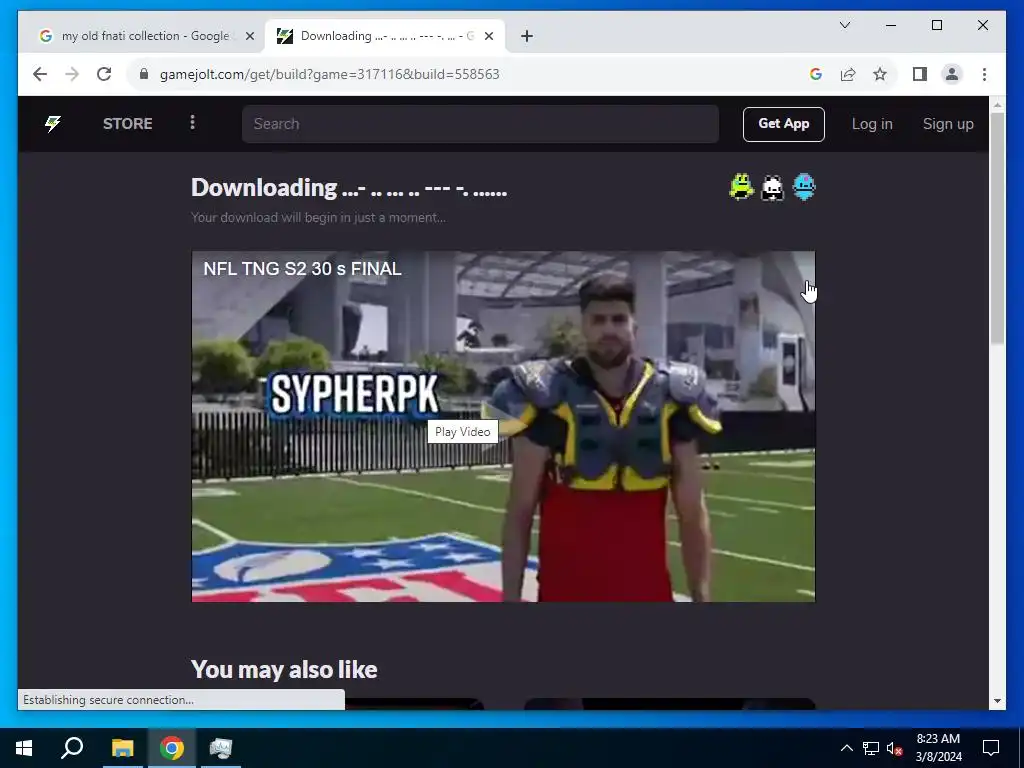Click the You may also like heading
The height and width of the screenshot is (768, 1024).
pyautogui.click(x=284, y=669)
